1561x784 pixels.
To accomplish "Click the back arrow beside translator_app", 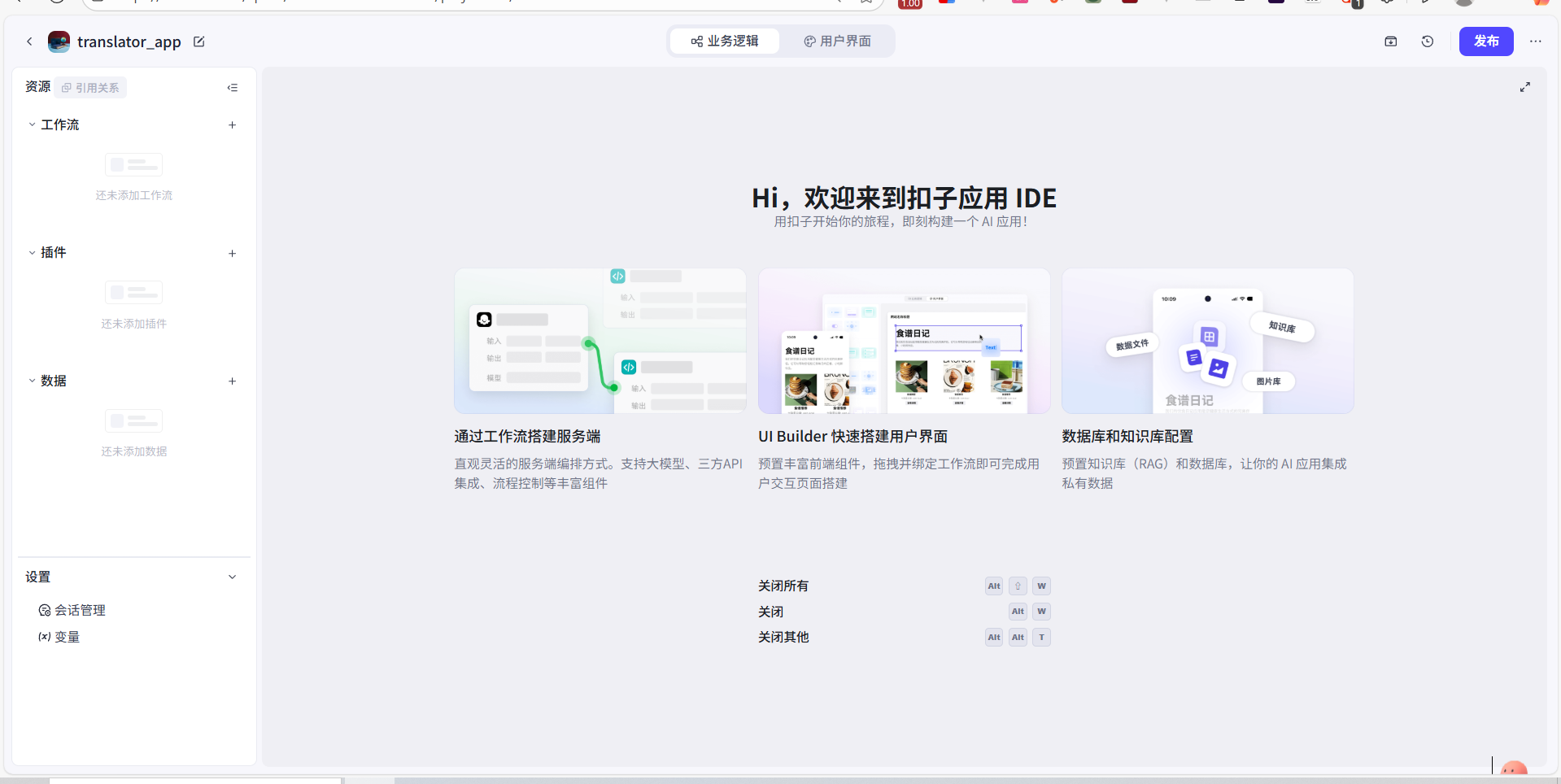I will [x=29, y=41].
